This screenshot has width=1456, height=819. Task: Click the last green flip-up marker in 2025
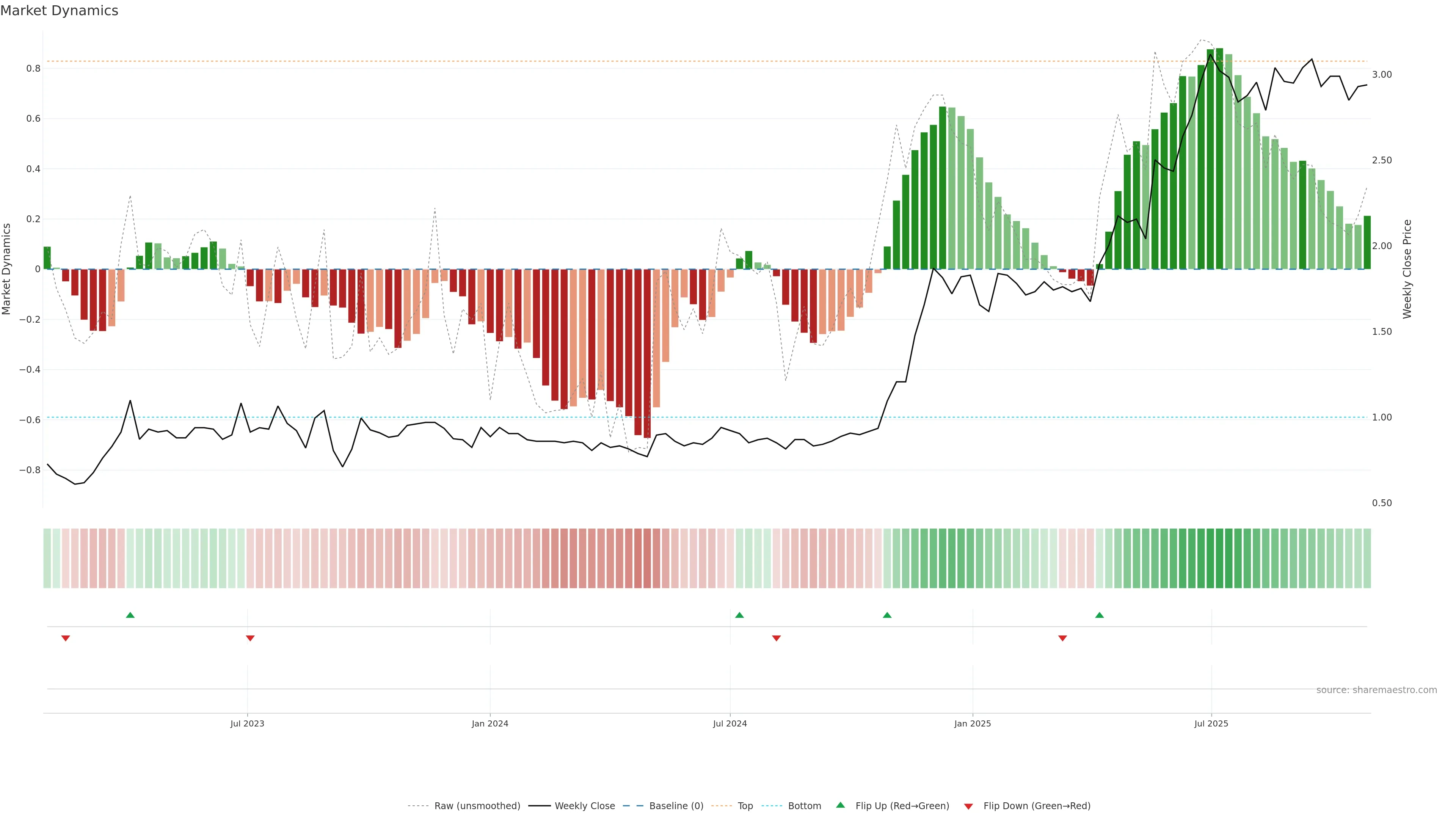pos(1099,615)
